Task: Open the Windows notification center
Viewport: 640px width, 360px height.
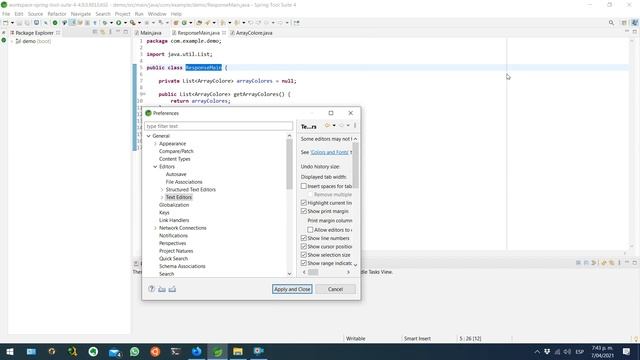Action: (627, 351)
